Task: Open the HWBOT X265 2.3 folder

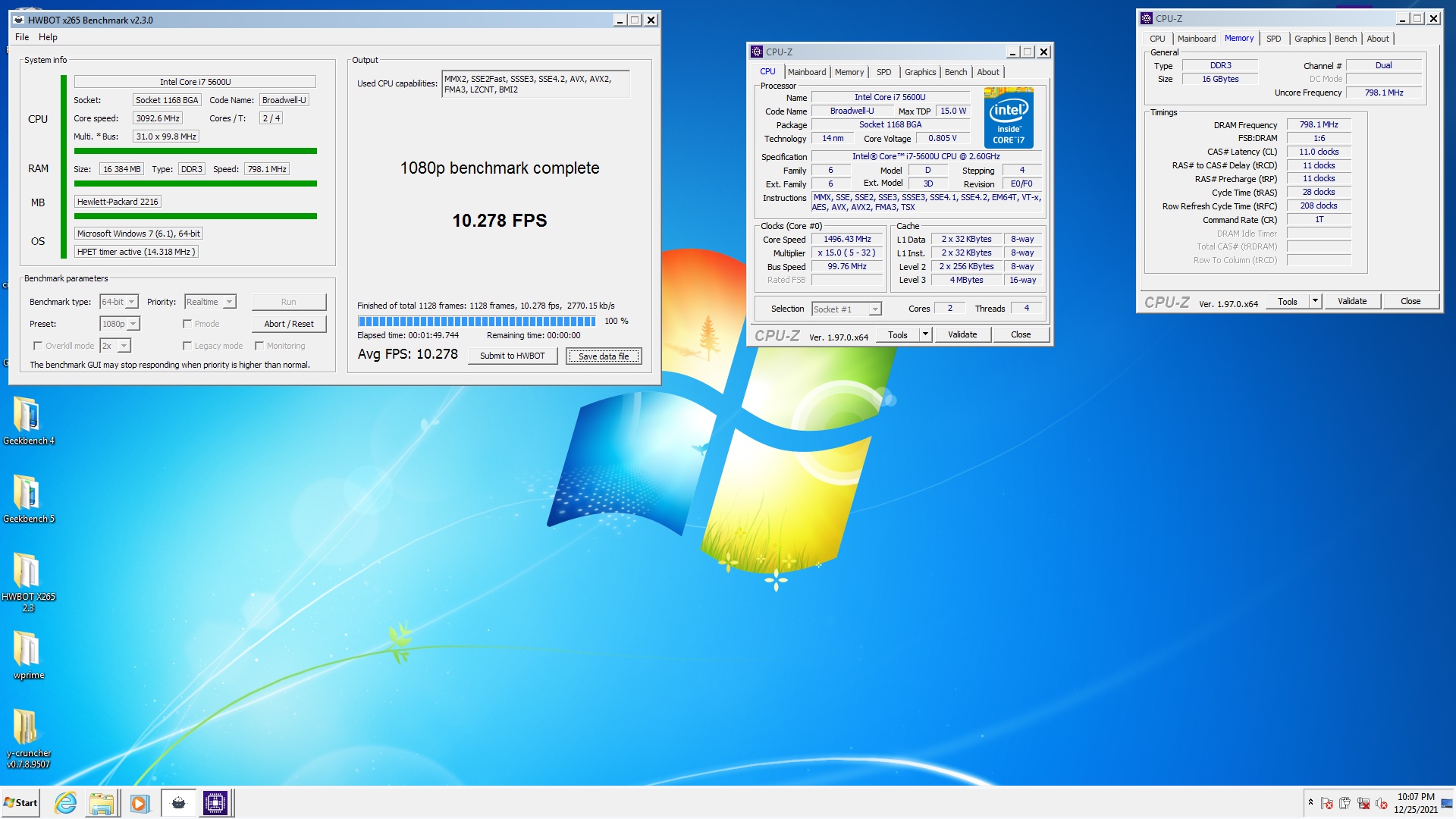Action: click(27, 581)
